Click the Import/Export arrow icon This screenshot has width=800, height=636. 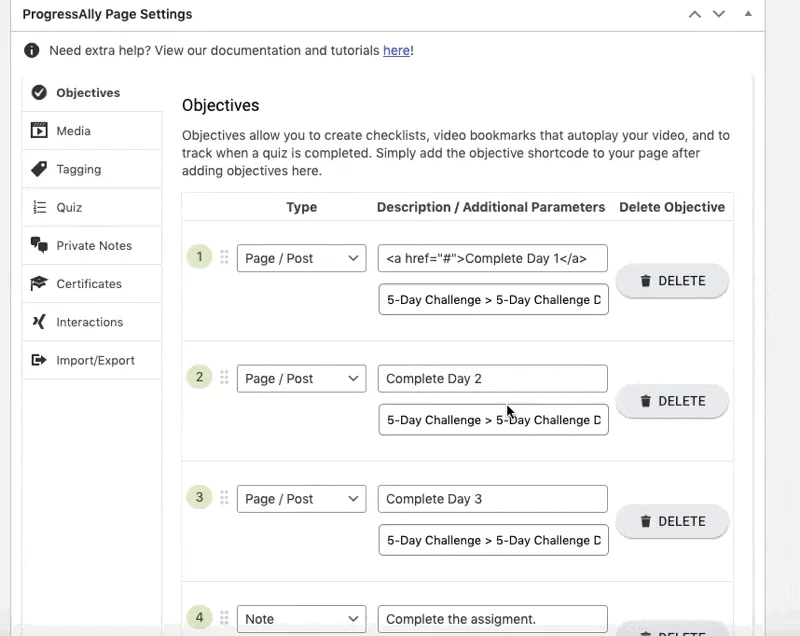[39, 360]
